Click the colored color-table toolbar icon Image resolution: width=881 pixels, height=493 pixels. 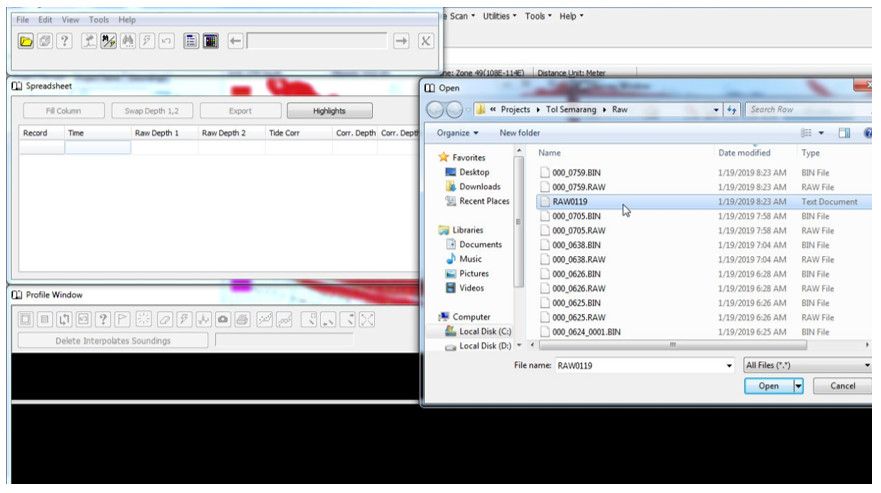211,41
